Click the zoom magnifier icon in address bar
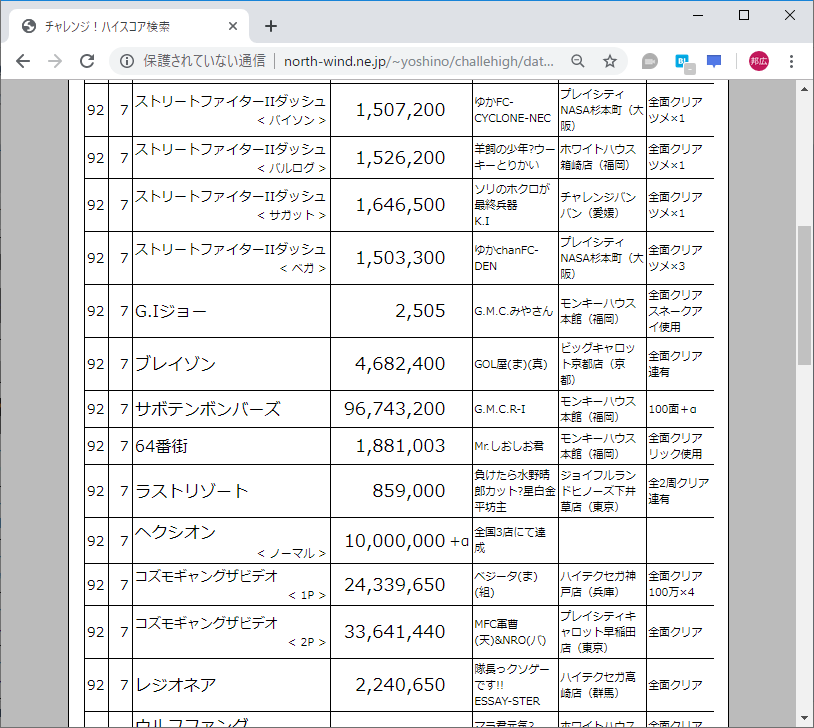 point(578,61)
